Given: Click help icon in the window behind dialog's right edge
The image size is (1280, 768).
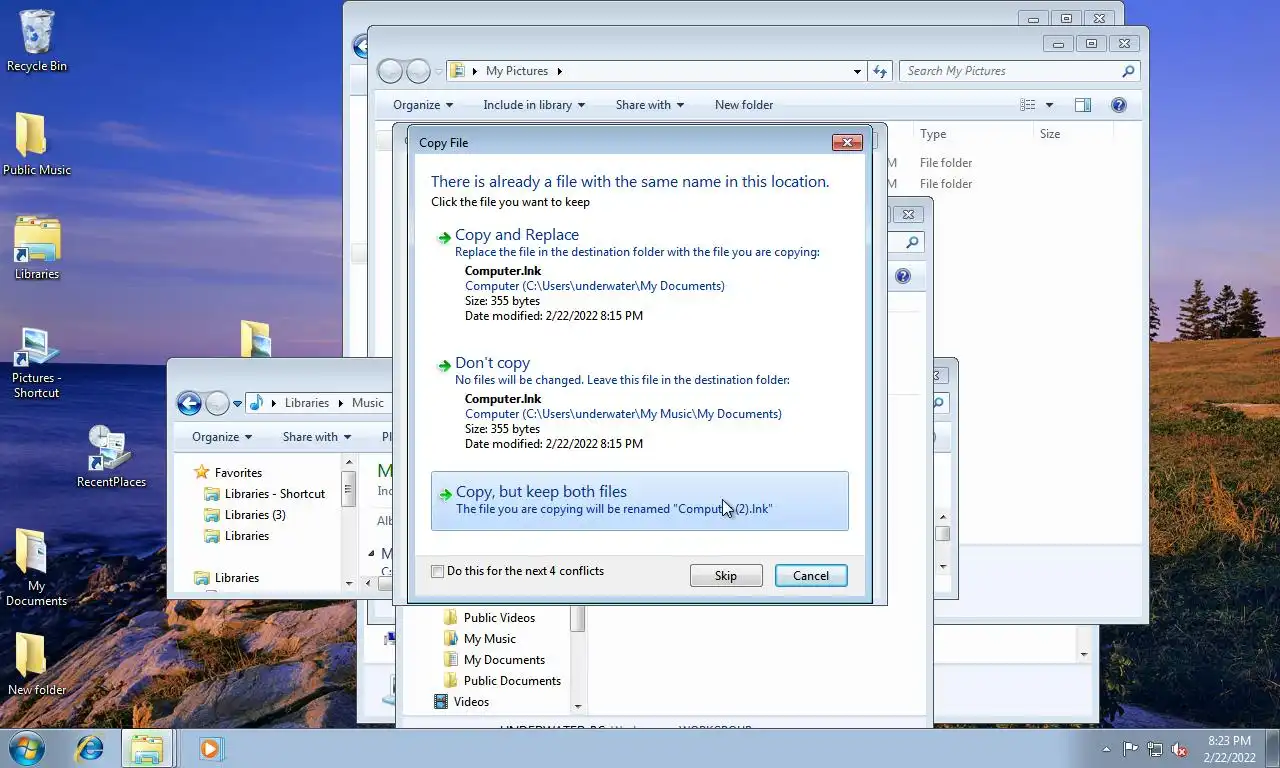Looking at the screenshot, I should coord(903,276).
